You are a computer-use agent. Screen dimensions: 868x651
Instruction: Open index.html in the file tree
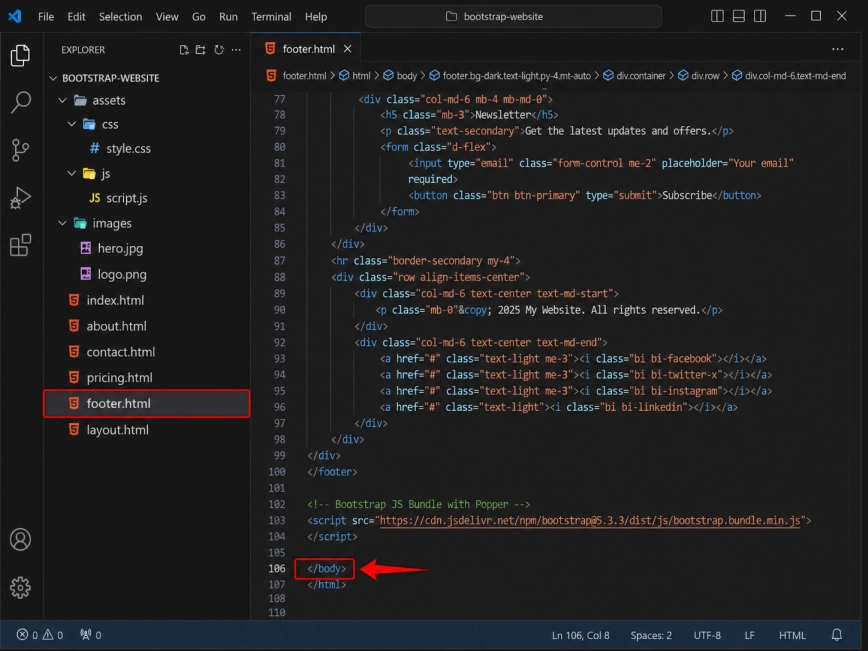(x=115, y=300)
